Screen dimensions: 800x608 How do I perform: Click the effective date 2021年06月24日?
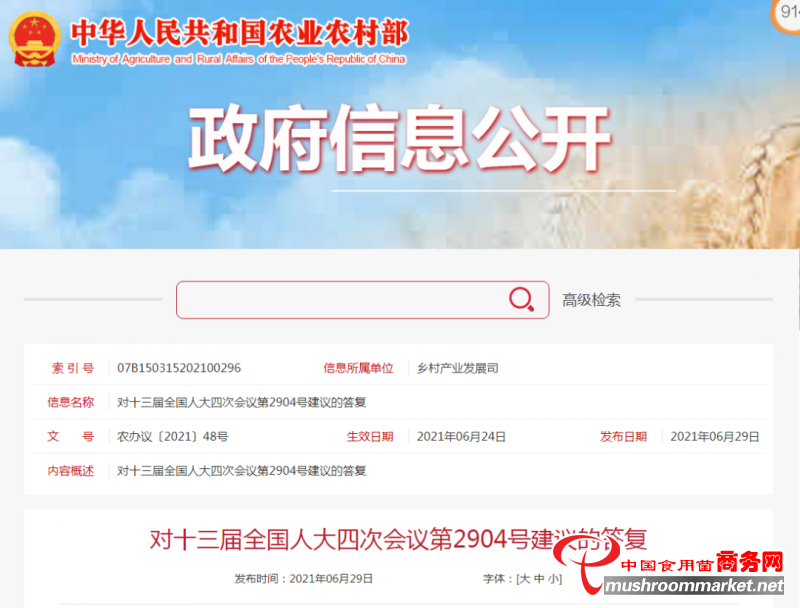click(461, 437)
